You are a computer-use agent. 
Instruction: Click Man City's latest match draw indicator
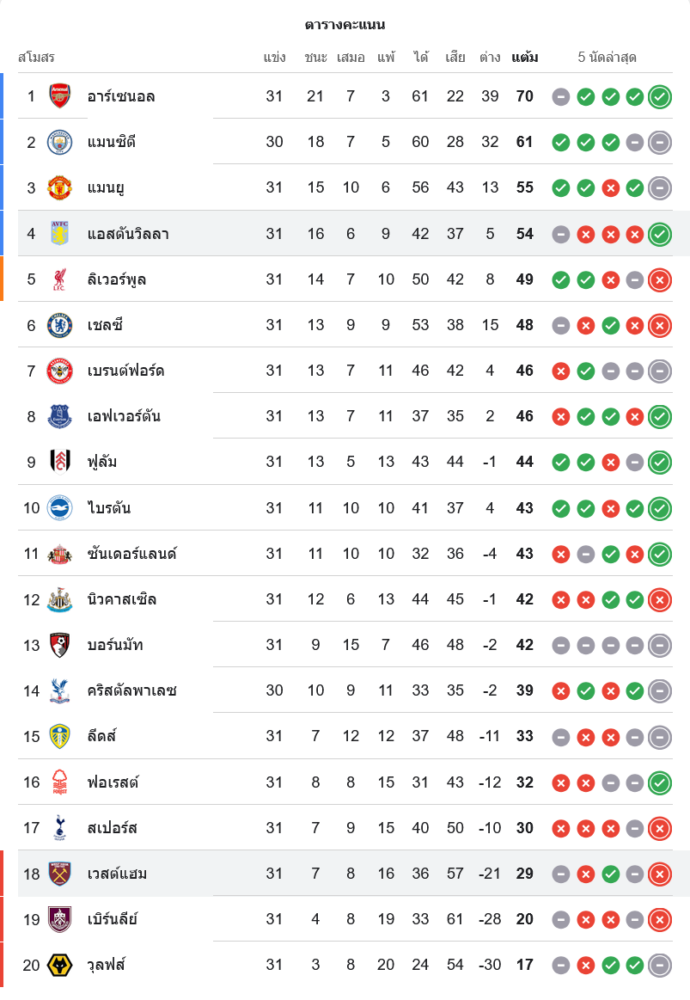[659, 142]
